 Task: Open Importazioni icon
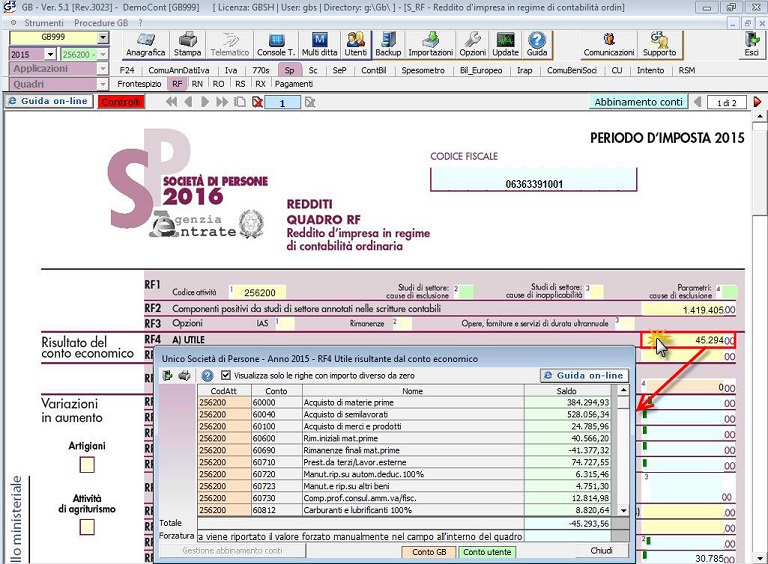431,45
